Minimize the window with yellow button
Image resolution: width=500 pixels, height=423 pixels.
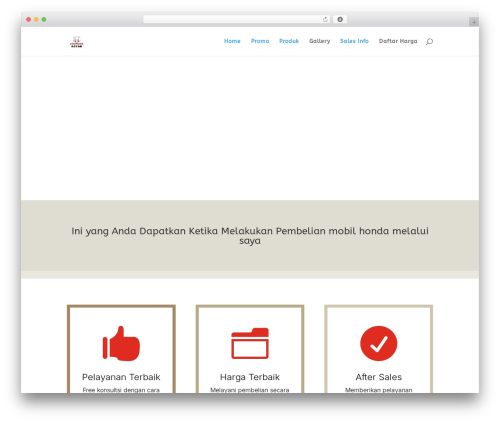coord(36,20)
